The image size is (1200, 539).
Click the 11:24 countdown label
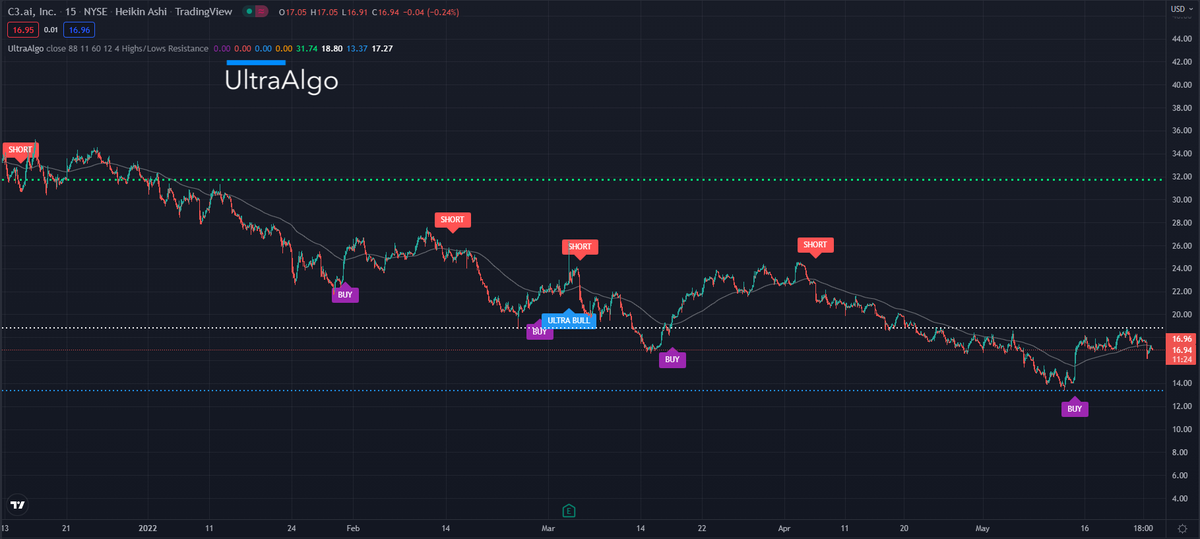(x=1181, y=360)
